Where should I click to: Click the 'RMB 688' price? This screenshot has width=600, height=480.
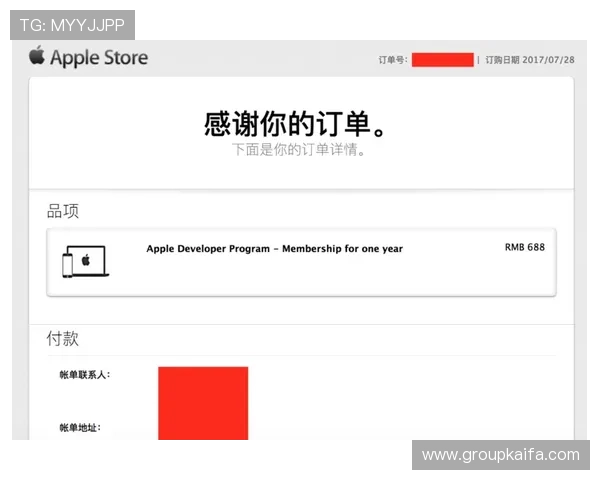click(x=525, y=247)
